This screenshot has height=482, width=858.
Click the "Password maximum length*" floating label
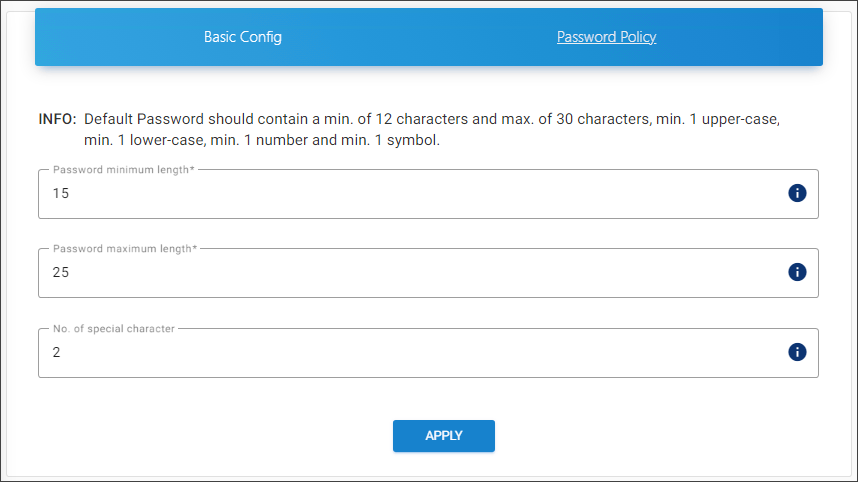[125, 249]
